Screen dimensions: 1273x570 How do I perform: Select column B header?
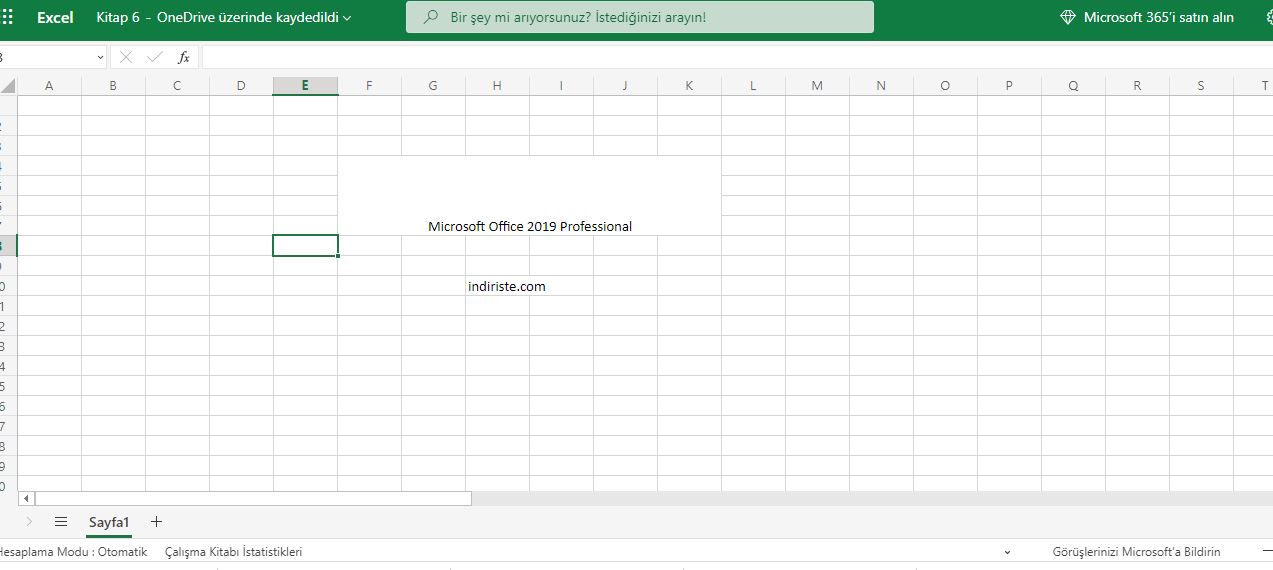click(113, 86)
